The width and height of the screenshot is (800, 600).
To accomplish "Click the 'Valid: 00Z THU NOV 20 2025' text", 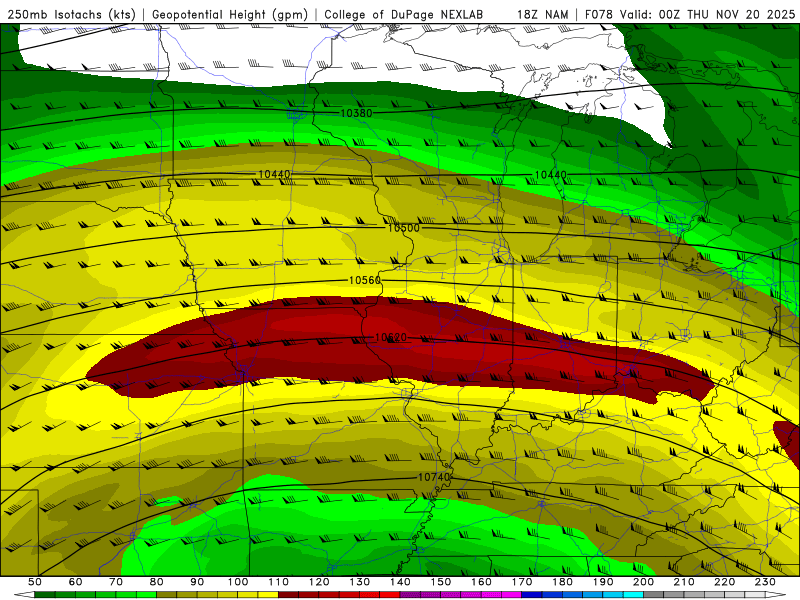I will click(707, 14).
